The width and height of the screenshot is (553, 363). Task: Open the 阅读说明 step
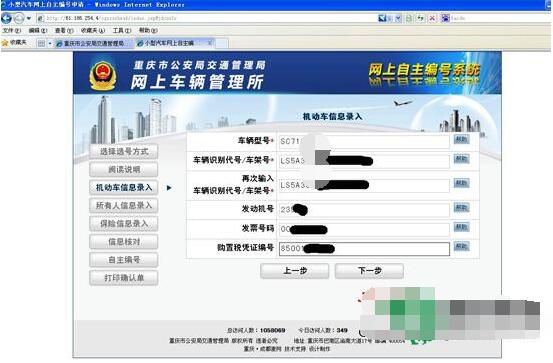pyautogui.click(x=124, y=169)
